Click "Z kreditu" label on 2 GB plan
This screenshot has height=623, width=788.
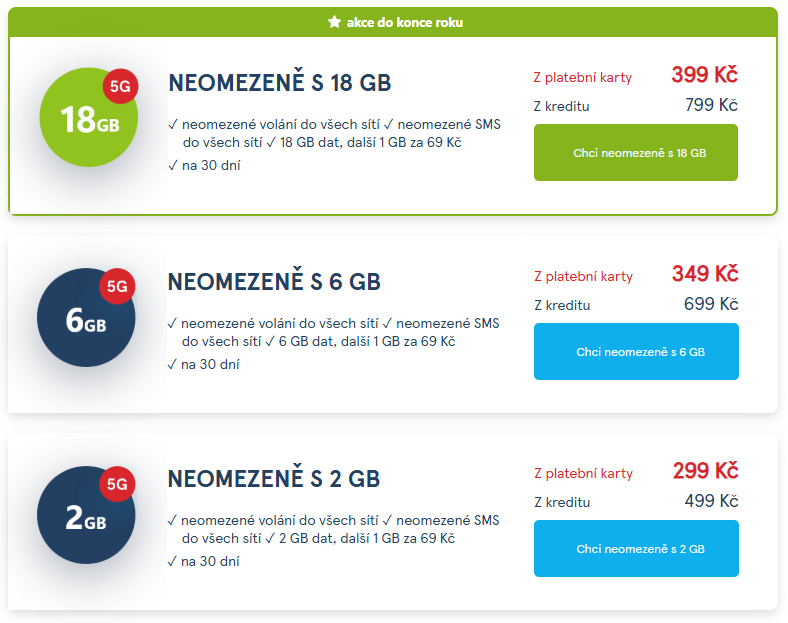pyautogui.click(x=561, y=502)
